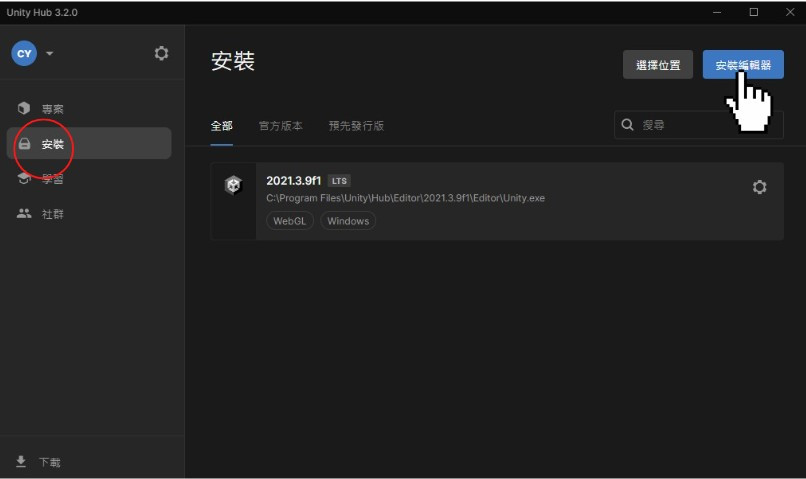Image resolution: width=806 pixels, height=479 pixels.
Task: Click the 搜尋 search input field
Action: 699,125
